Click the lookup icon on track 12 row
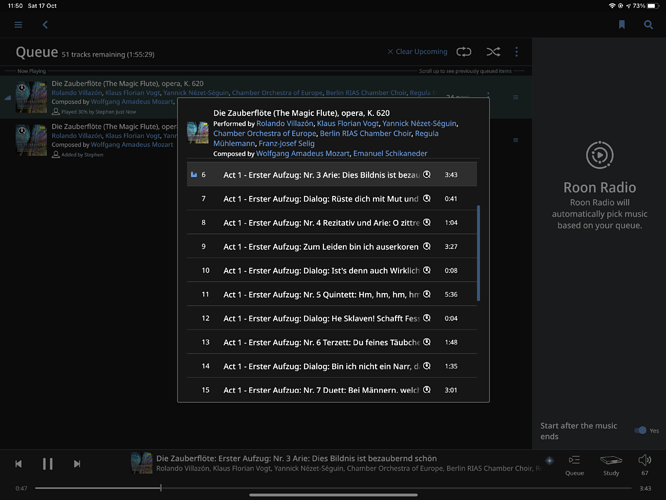 pos(427,318)
